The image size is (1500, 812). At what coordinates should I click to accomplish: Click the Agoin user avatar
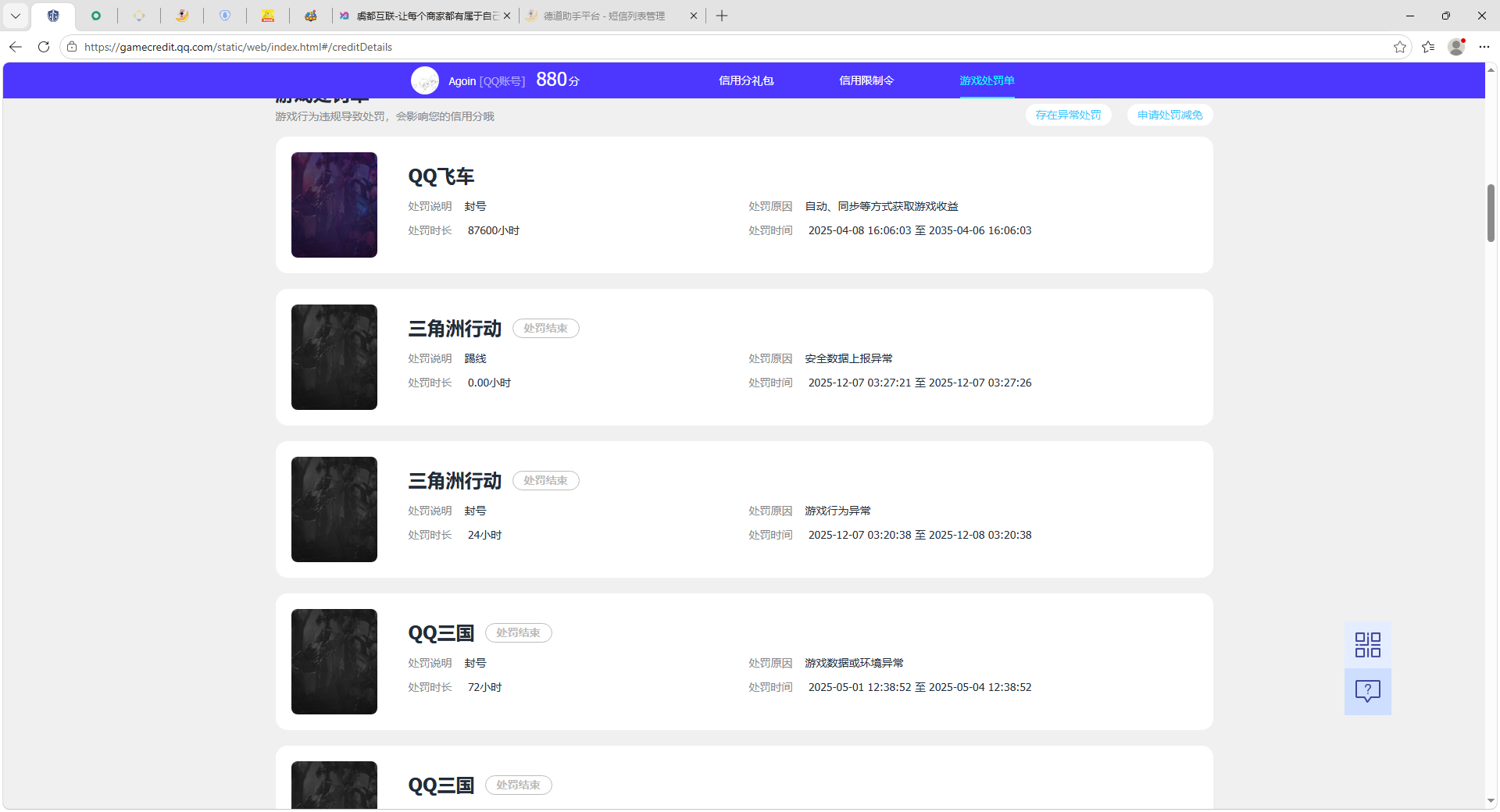[425, 80]
